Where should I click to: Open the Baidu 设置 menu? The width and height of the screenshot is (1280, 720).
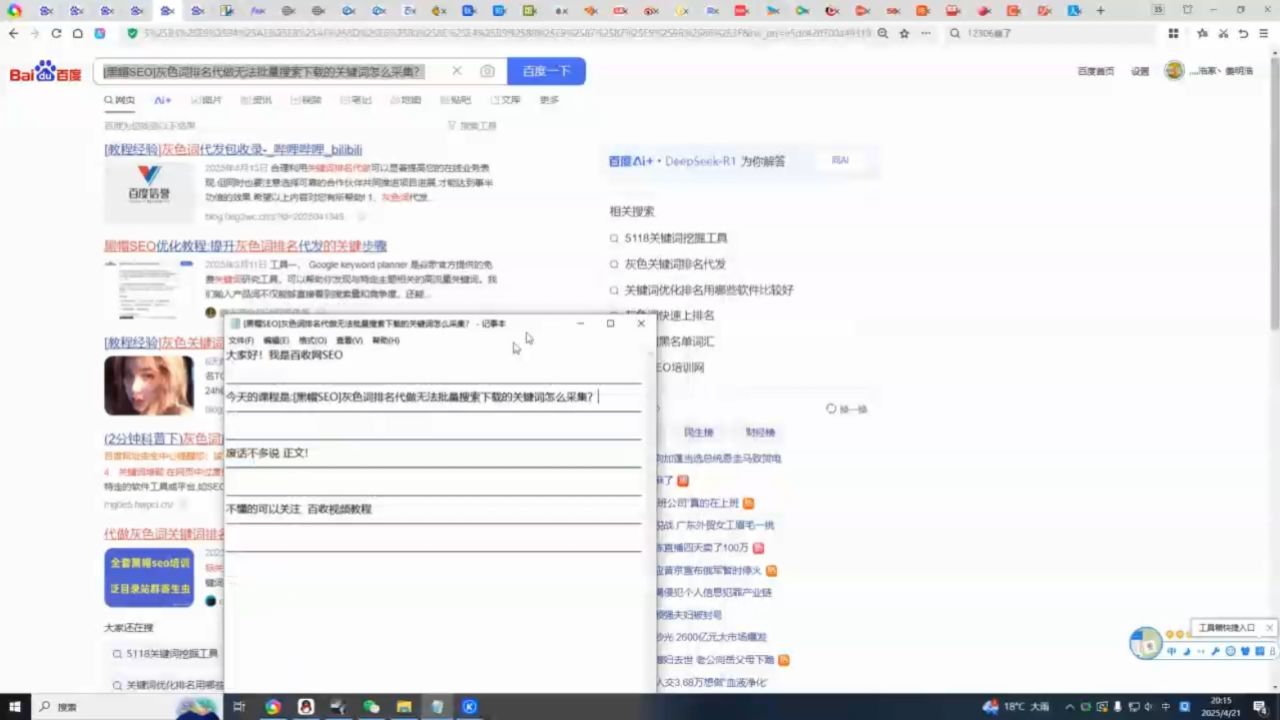click(x=1140, y=71)
